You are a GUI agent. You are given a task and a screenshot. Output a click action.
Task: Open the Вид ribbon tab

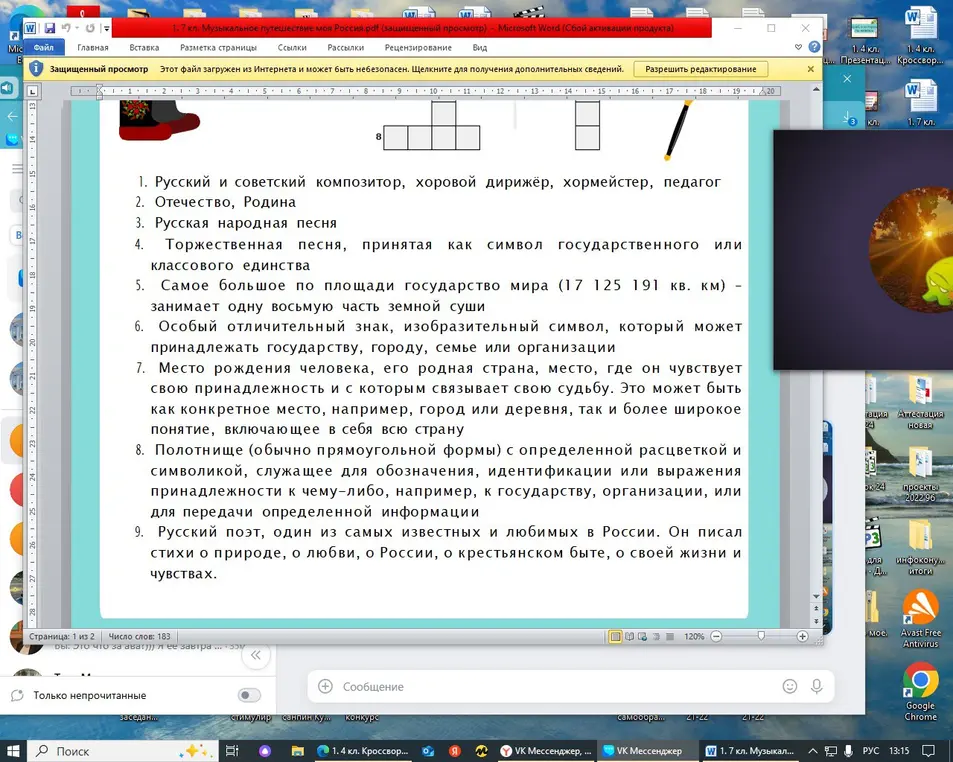click(480, 47)
